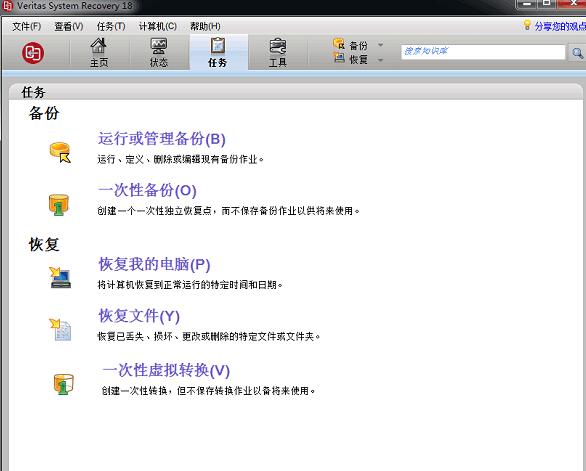Click the Veritas title bar app icon
This screenshot has height=471, width=586.
pos(7,6)
